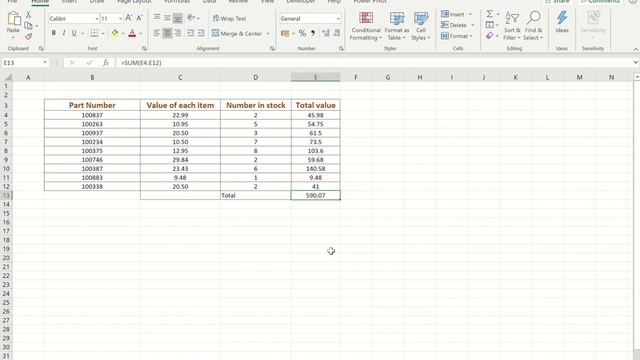Click the AutoSum sigma icon
Screen dimensions: 640x360
[x=489, y=14]
